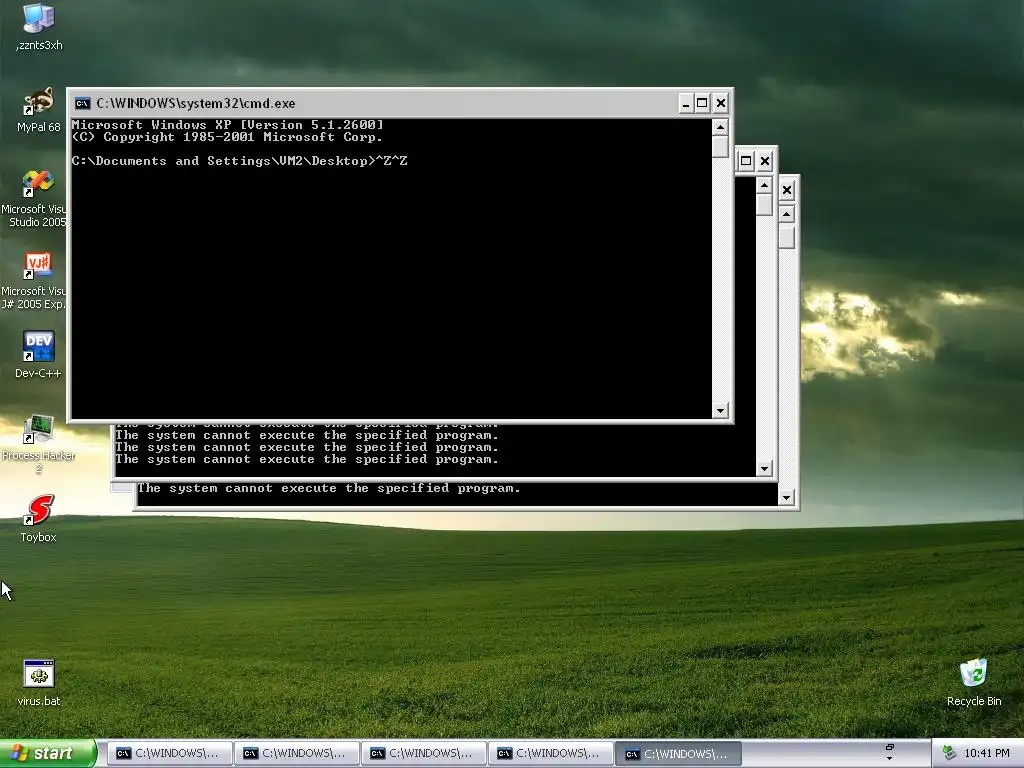Viewport: 1024px width, 768px height.
Task: Maximize the second cmd window behind
Action: (746, 161)
